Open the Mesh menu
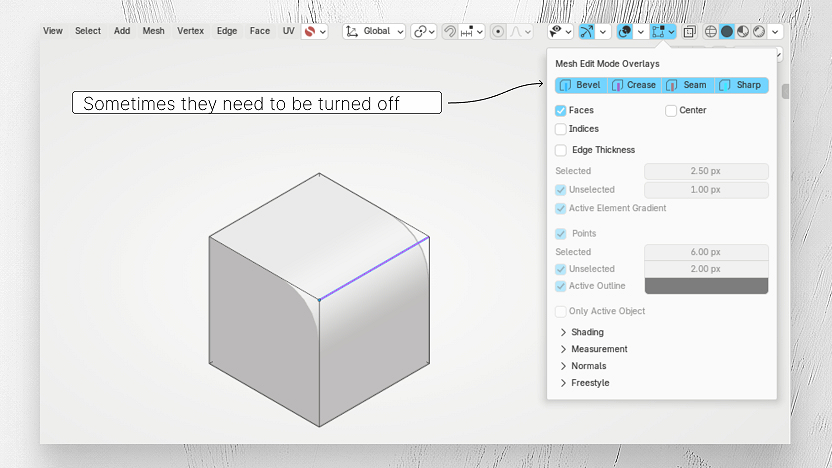Screen dimensions: 832x468 pos(153,31)
